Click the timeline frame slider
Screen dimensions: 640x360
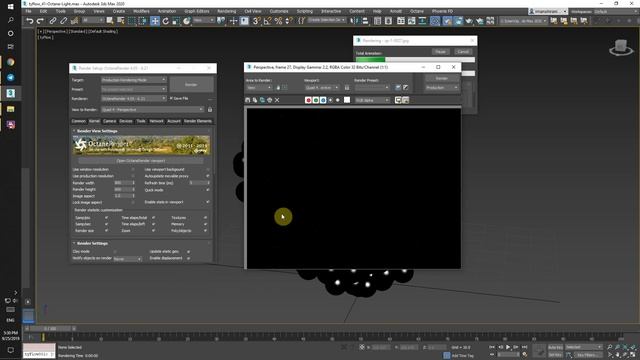(x=50, y=329)
